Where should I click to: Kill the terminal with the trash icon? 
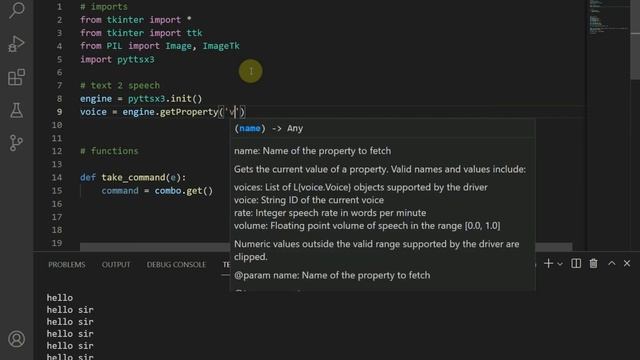[x=593, y=264]
